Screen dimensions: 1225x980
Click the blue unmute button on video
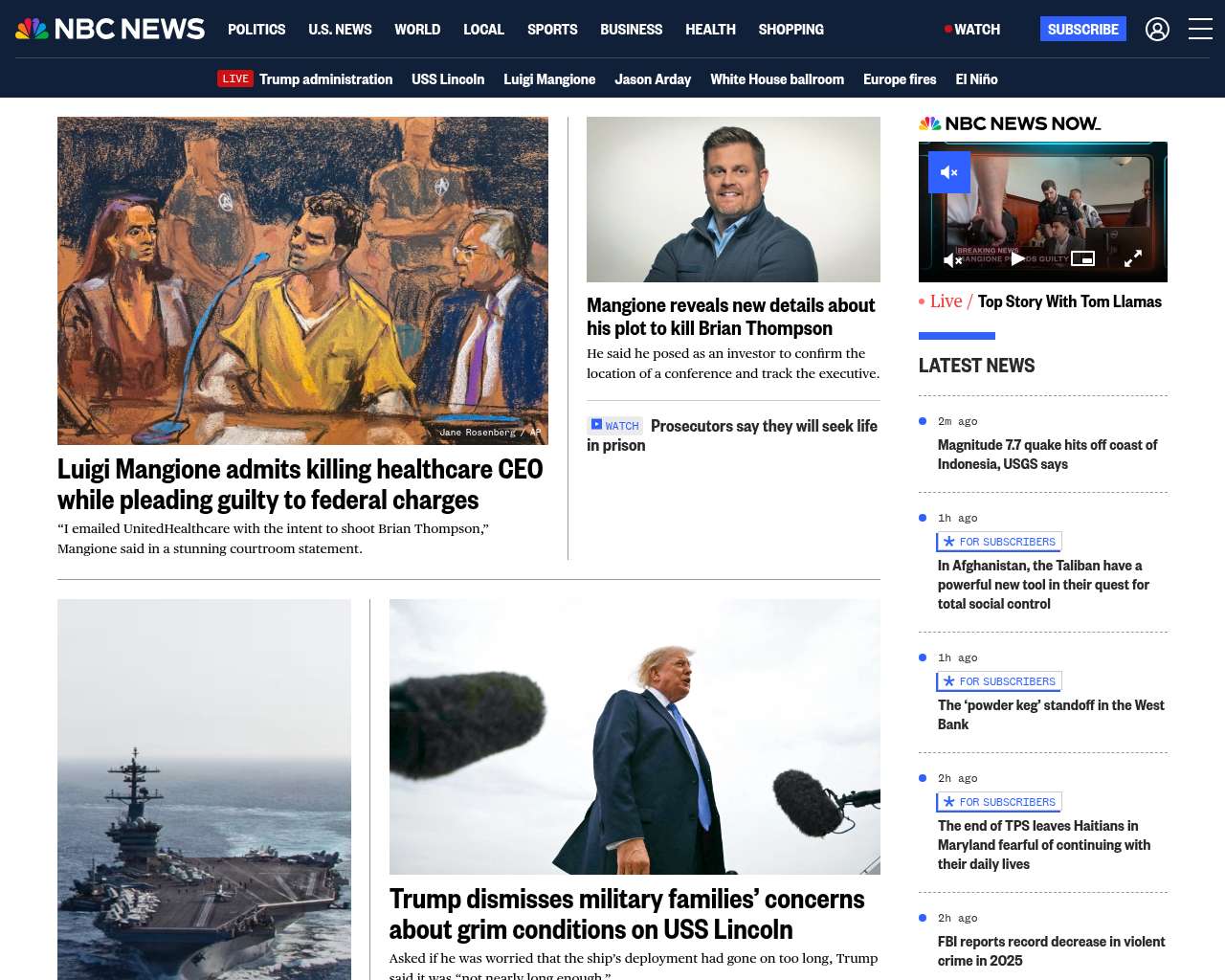pyautogui.click(x=949, y=172)
